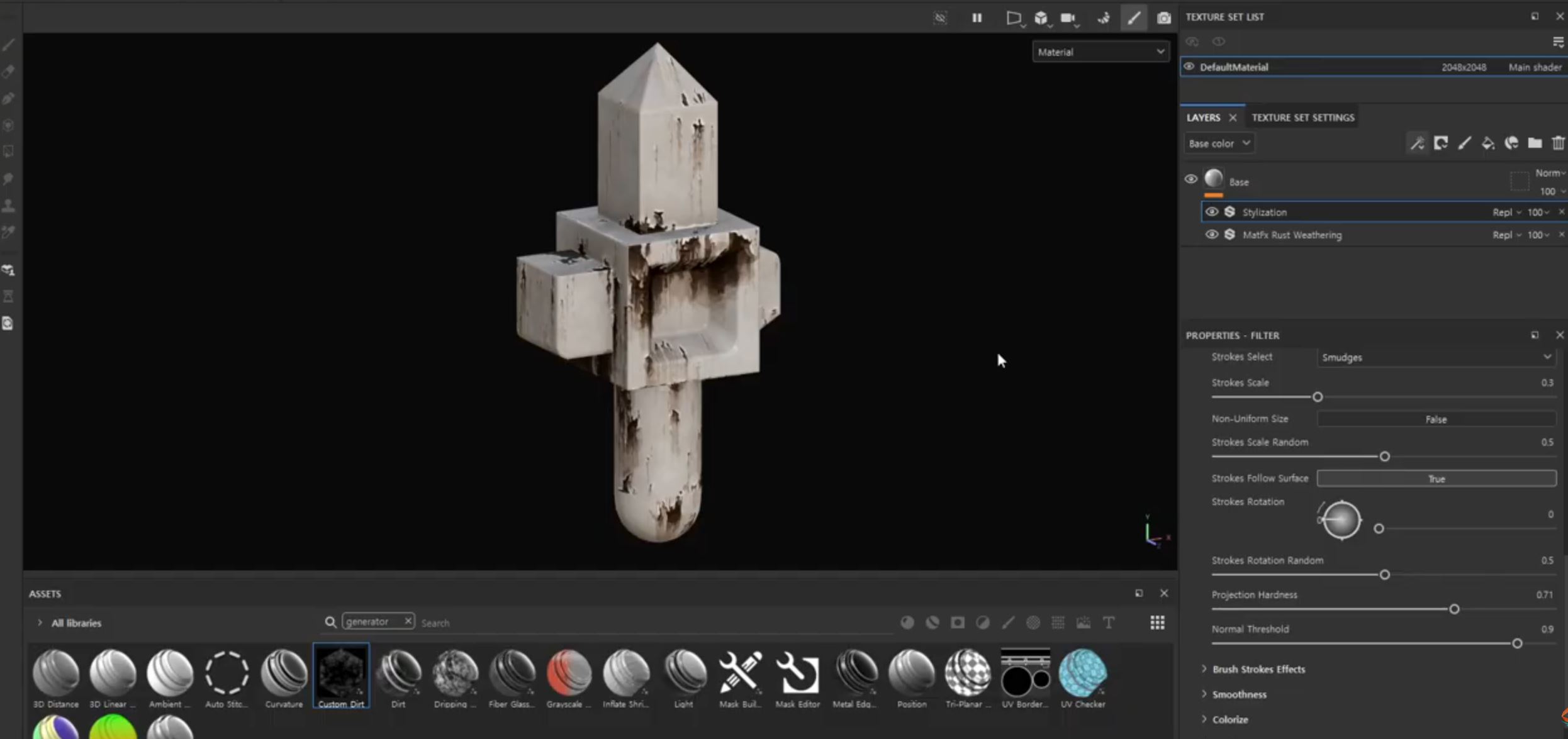Hide the Stylization filter with eye icon
Image resolution: width=1568 pixels, height=739 pixels.
(1211, 212)
